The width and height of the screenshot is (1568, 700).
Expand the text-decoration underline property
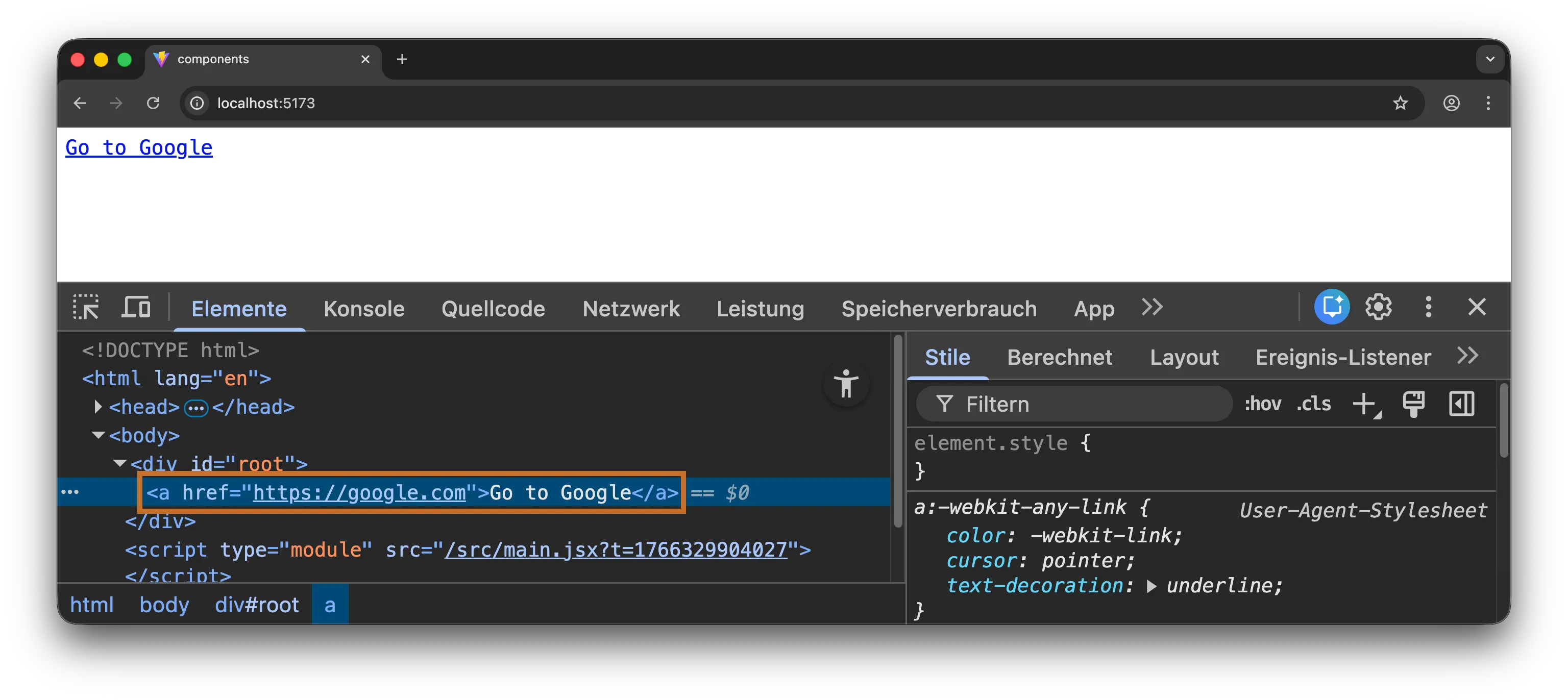(1150, 586)
